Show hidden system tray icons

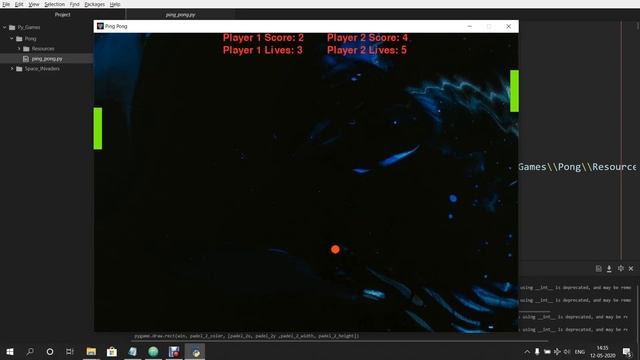[527, 351]
